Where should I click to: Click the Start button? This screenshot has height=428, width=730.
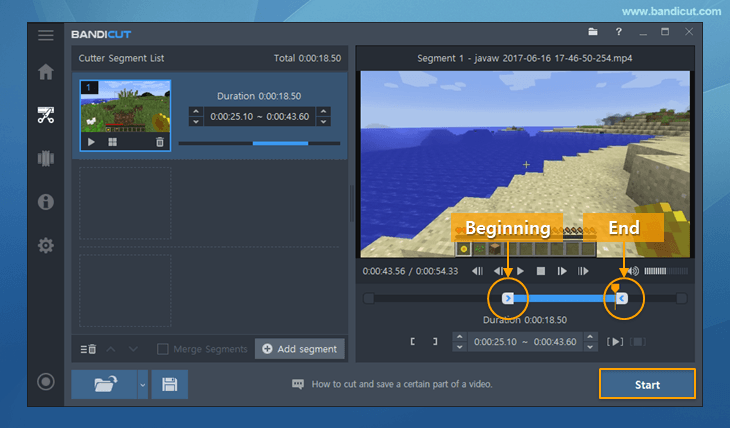647,384
